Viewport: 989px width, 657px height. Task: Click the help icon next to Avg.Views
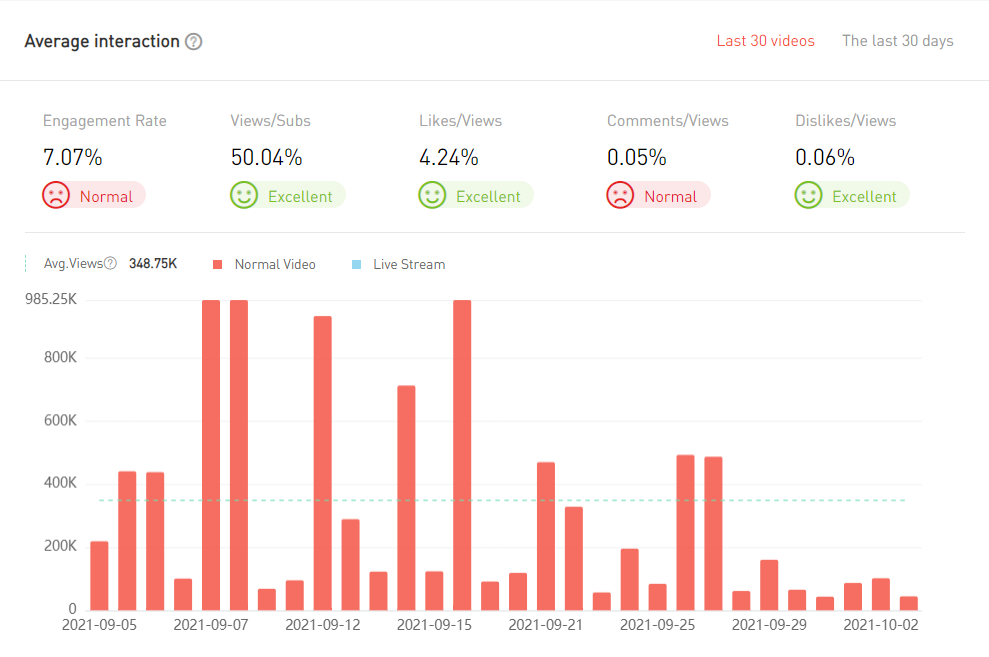(110, 264)
